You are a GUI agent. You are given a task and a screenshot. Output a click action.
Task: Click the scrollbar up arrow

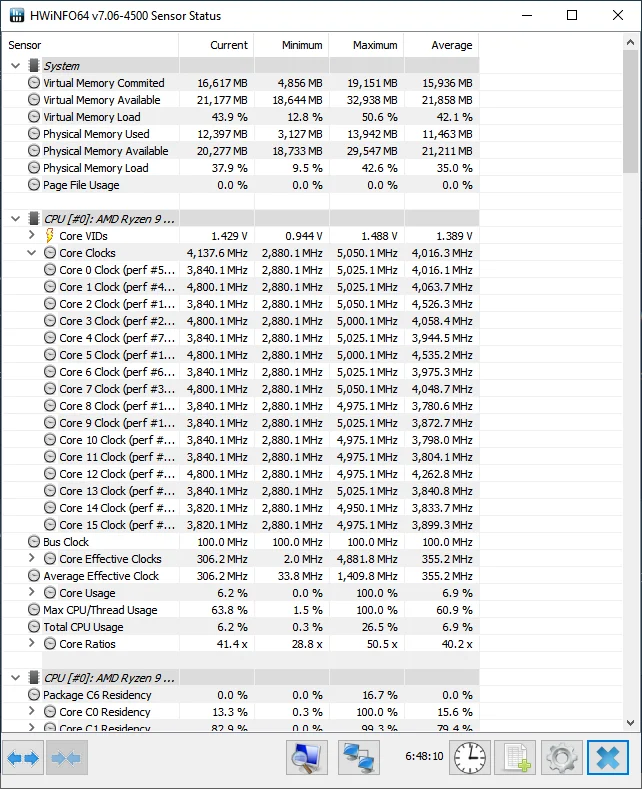point(630,42)
